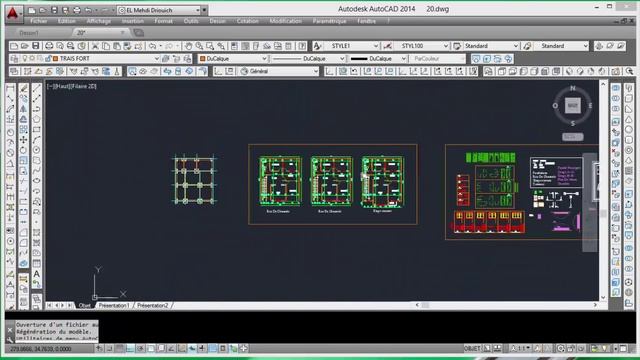Click the ViewCube top face
Viewport: 640px width, 360px height.
572,106
